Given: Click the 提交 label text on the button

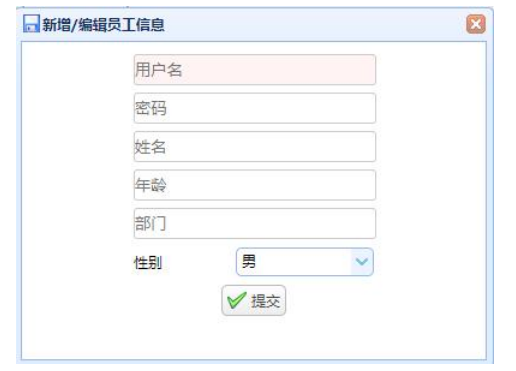Looking at the screenshot, I should pos(265,301).
